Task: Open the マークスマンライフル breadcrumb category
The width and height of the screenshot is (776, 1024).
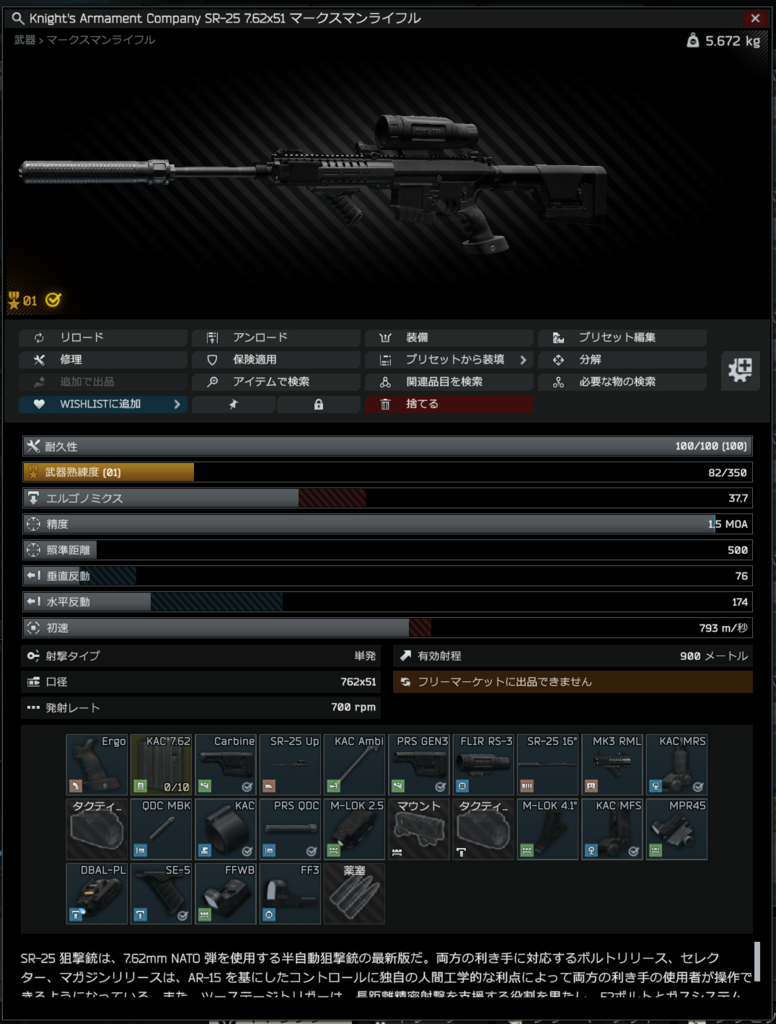Action: click(101, 40)
